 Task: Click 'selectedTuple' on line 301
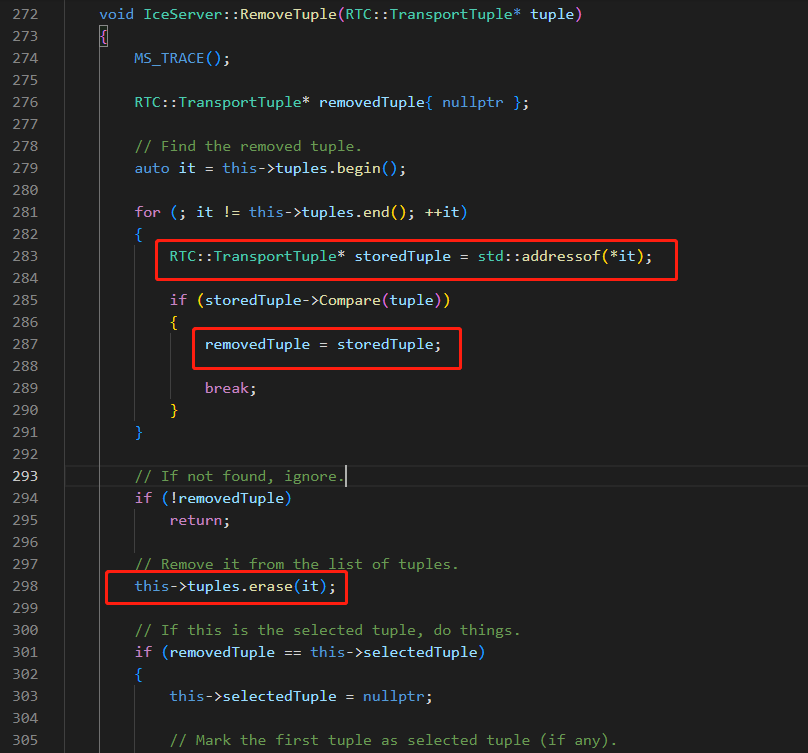420,652
